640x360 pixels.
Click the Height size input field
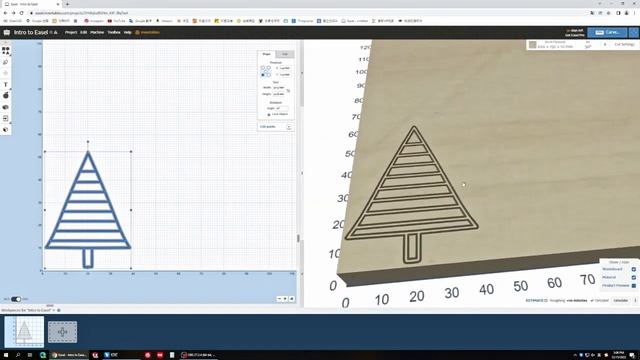coord(279,94)
